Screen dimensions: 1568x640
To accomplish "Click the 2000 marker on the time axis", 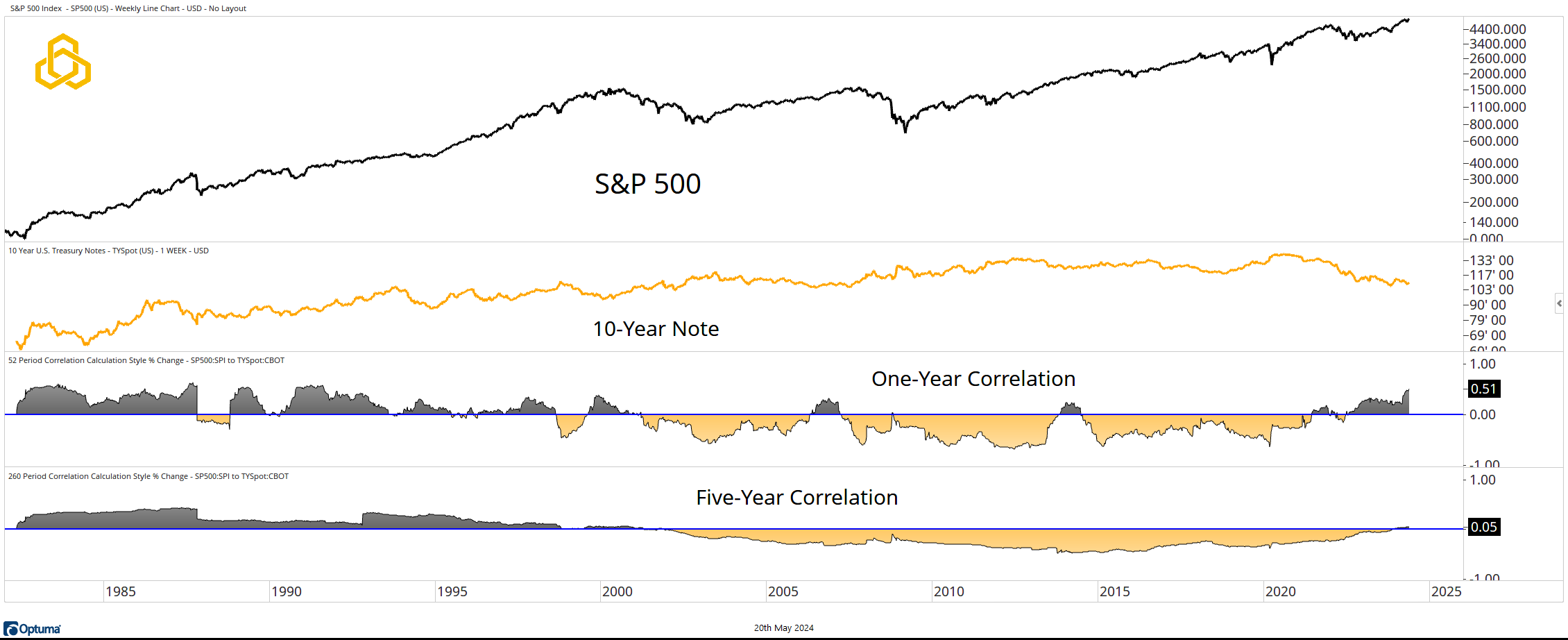I will click(x=617, y=591).
